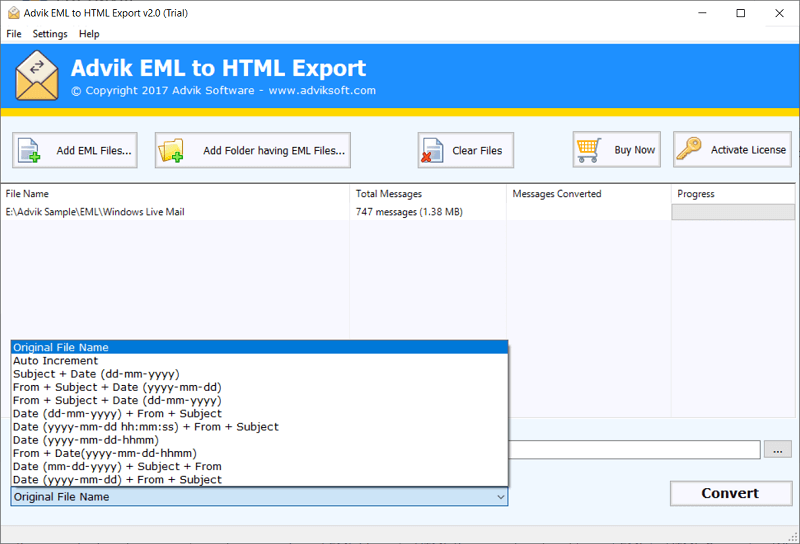
Task: Choose the Auto Increment naming option
Action: (x=259, y=361)
